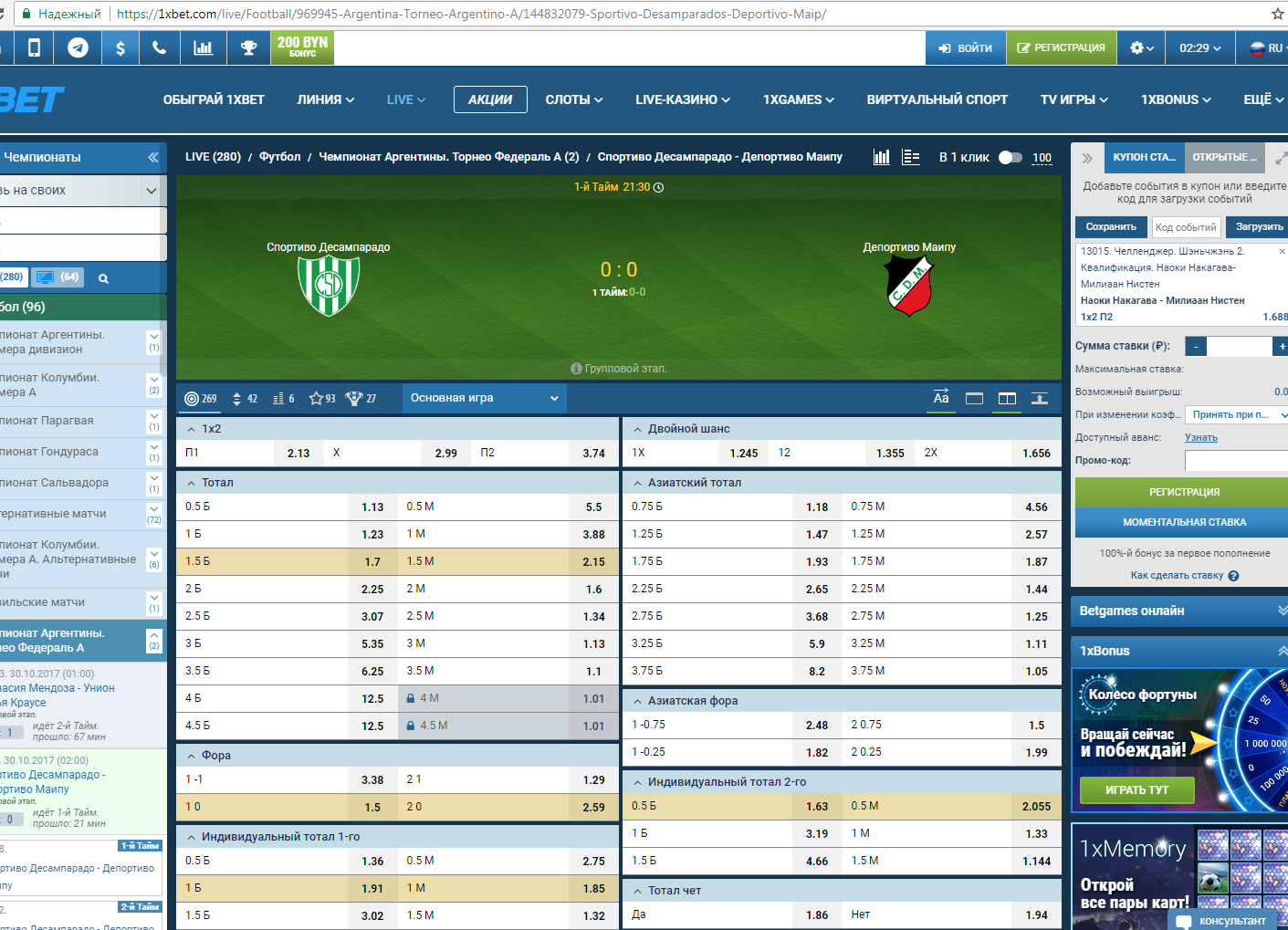Open the Telegram channel icon
The width and height of the screenshot is (1288, 930).
78,47
